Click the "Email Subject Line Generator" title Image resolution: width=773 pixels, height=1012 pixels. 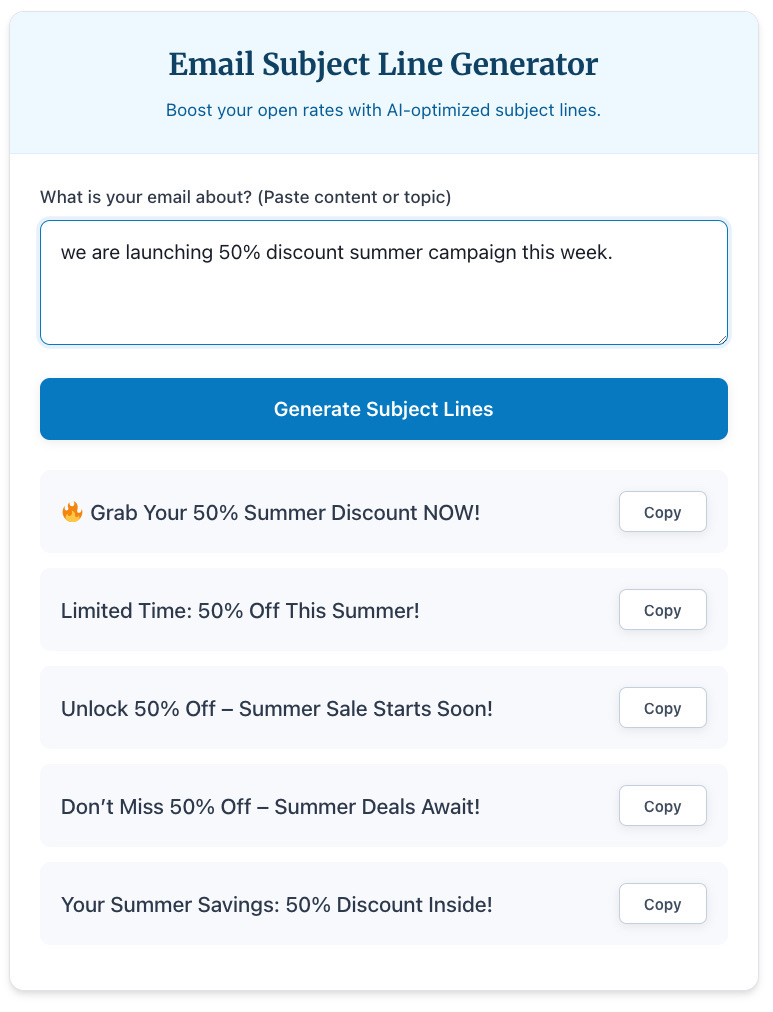[383, 64]
